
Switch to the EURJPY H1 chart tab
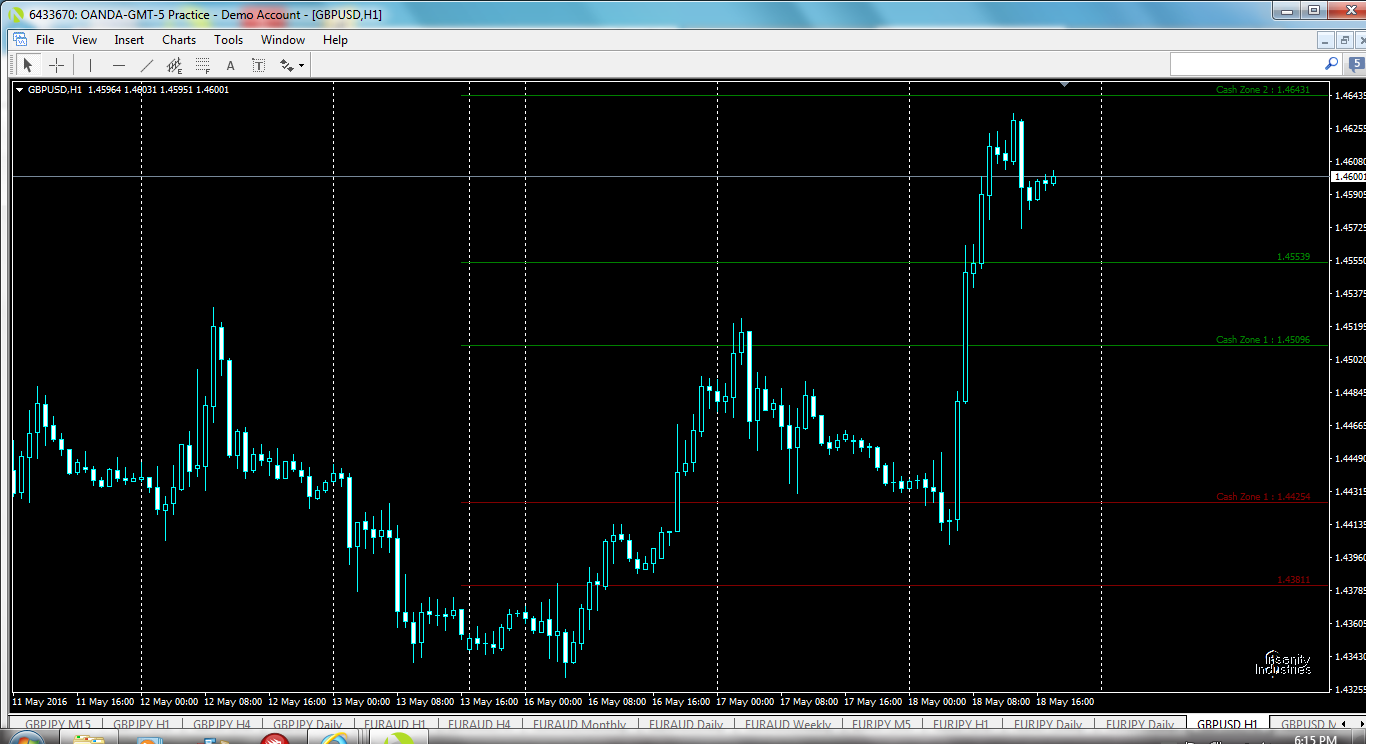[960, 724]
